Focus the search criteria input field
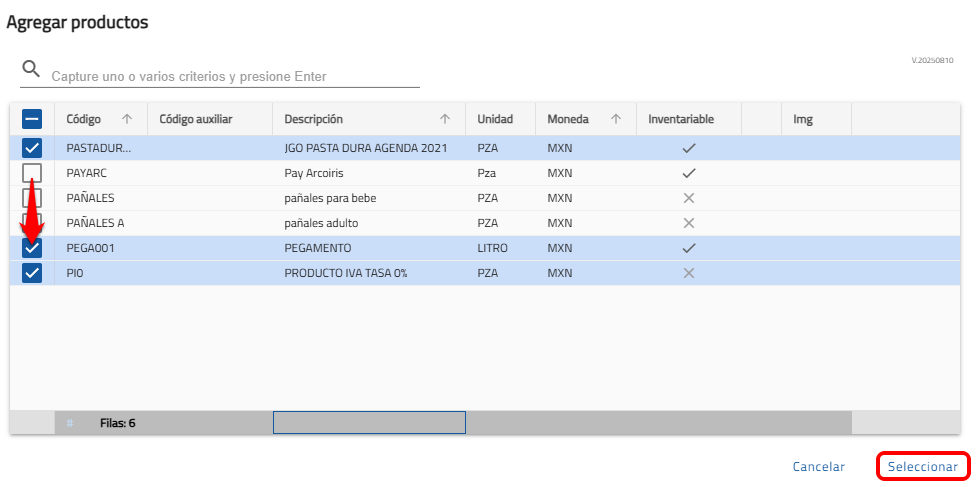The height and width of the screenshot is (487, 976). tap(234, 76)
